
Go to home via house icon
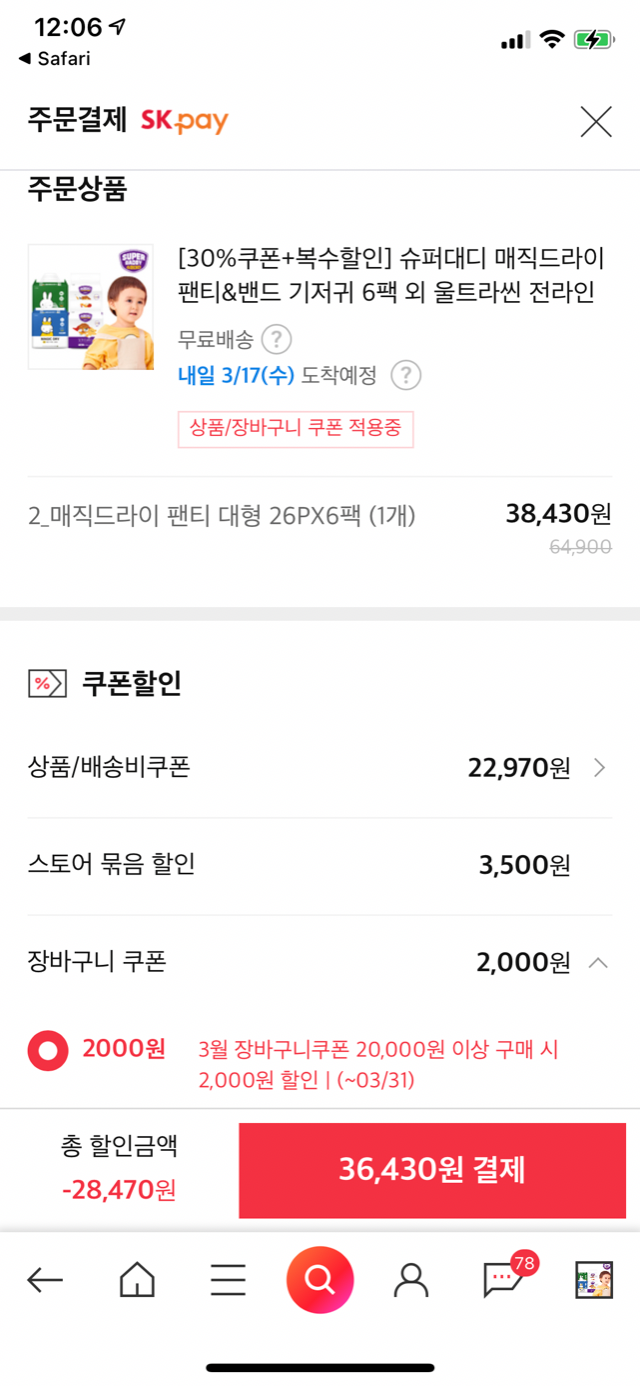(x=137, y=1279)
